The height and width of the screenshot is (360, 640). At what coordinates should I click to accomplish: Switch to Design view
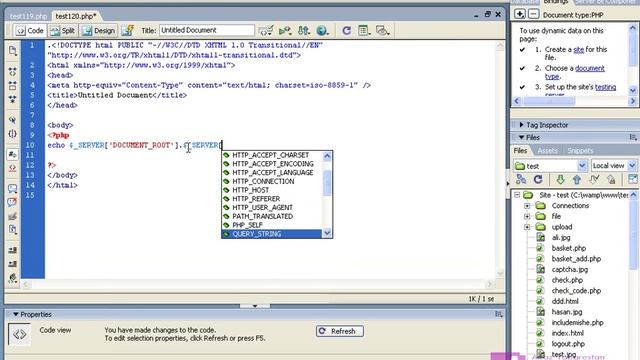click(99, 31)
